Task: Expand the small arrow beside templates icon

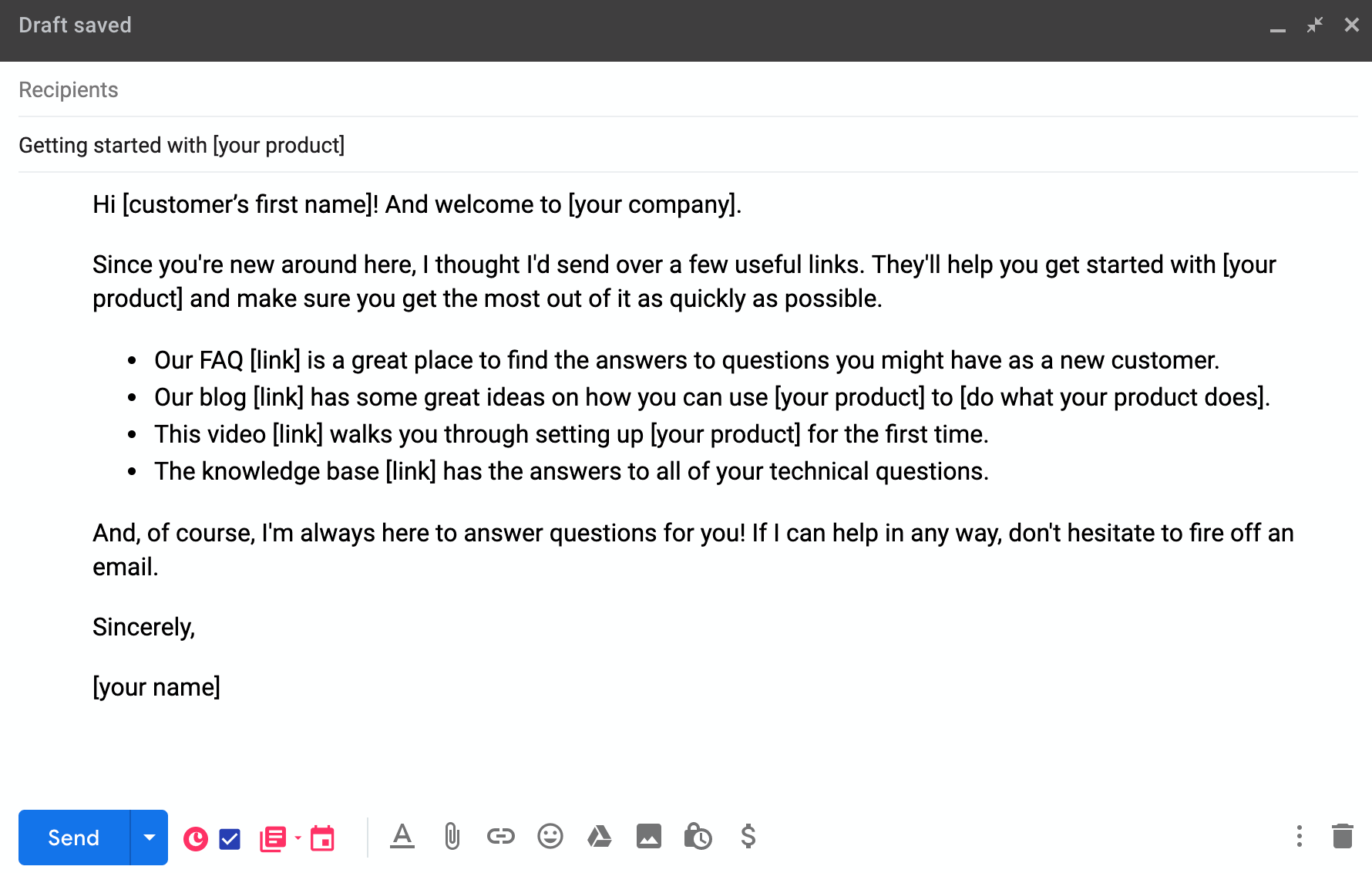Action: (x=298, y=838)
